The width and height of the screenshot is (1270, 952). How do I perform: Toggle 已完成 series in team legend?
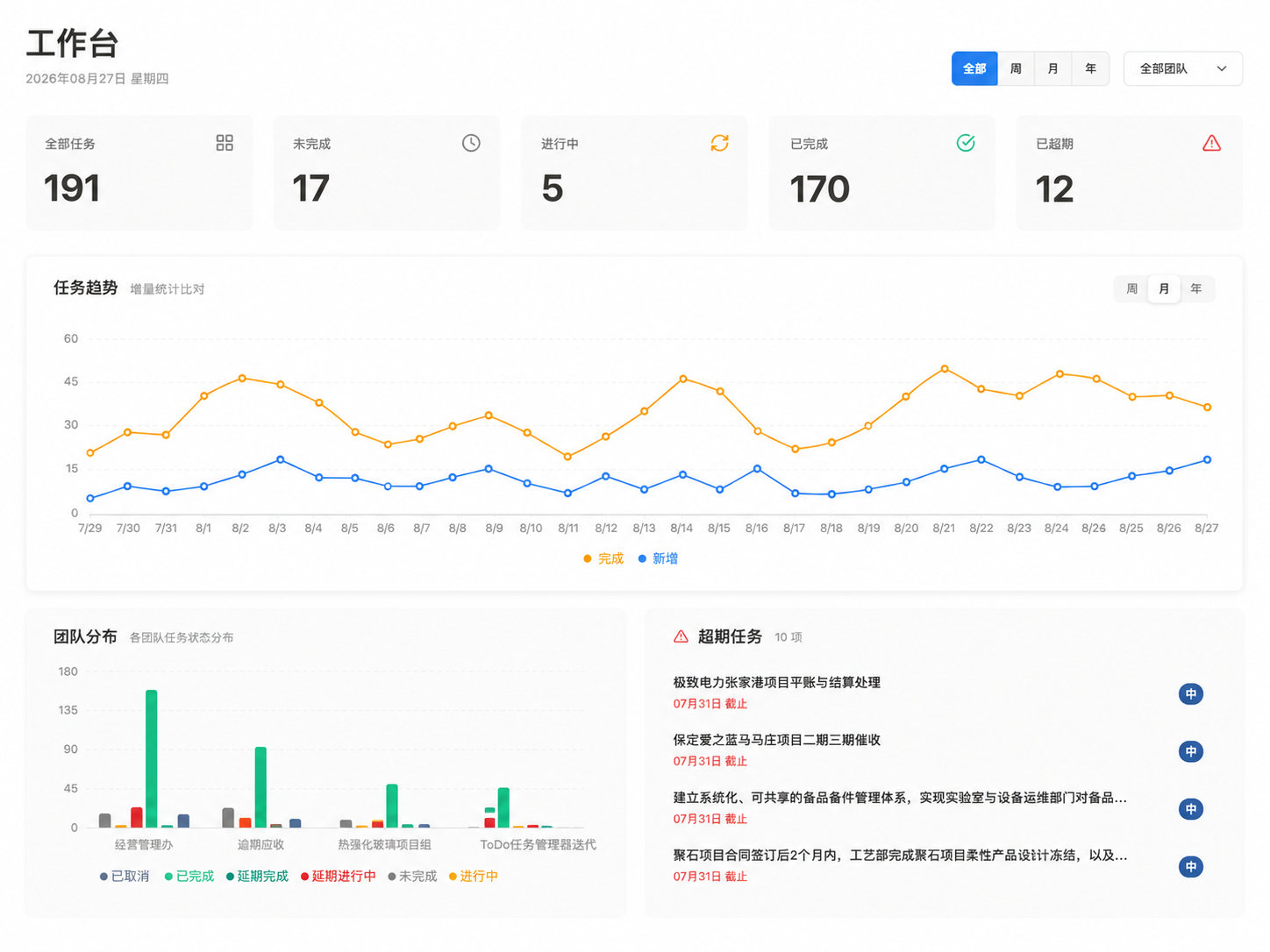pyautogui.click(x=189, y=876)
